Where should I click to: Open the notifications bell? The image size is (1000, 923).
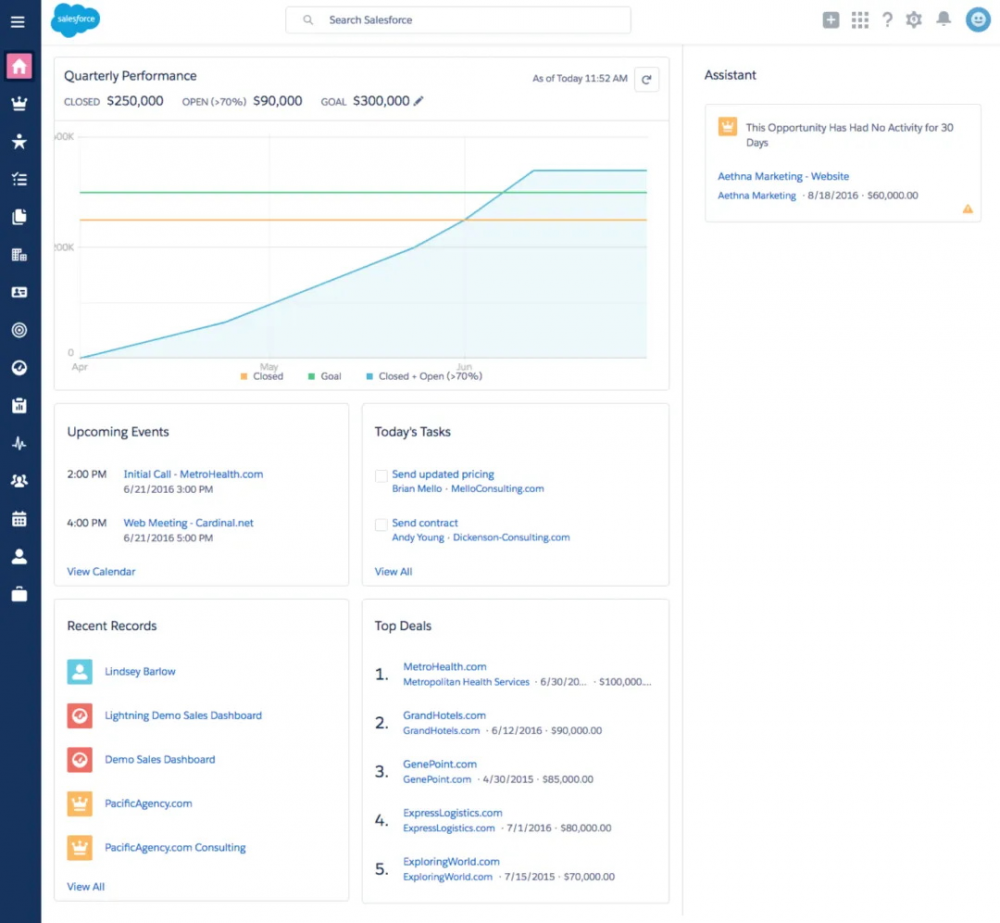943,19
